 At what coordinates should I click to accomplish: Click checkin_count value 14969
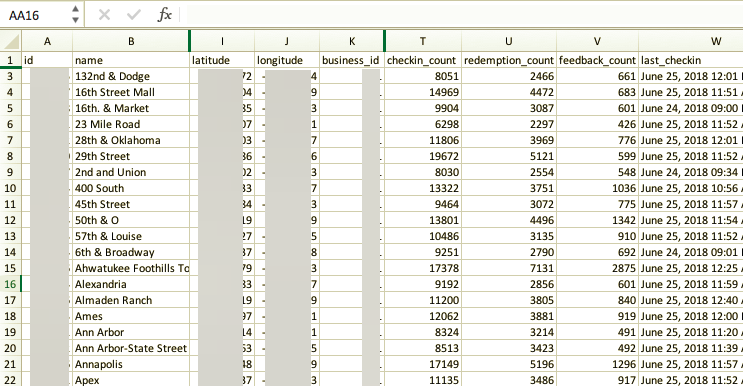pyautogui.click(x=423, y=92)
